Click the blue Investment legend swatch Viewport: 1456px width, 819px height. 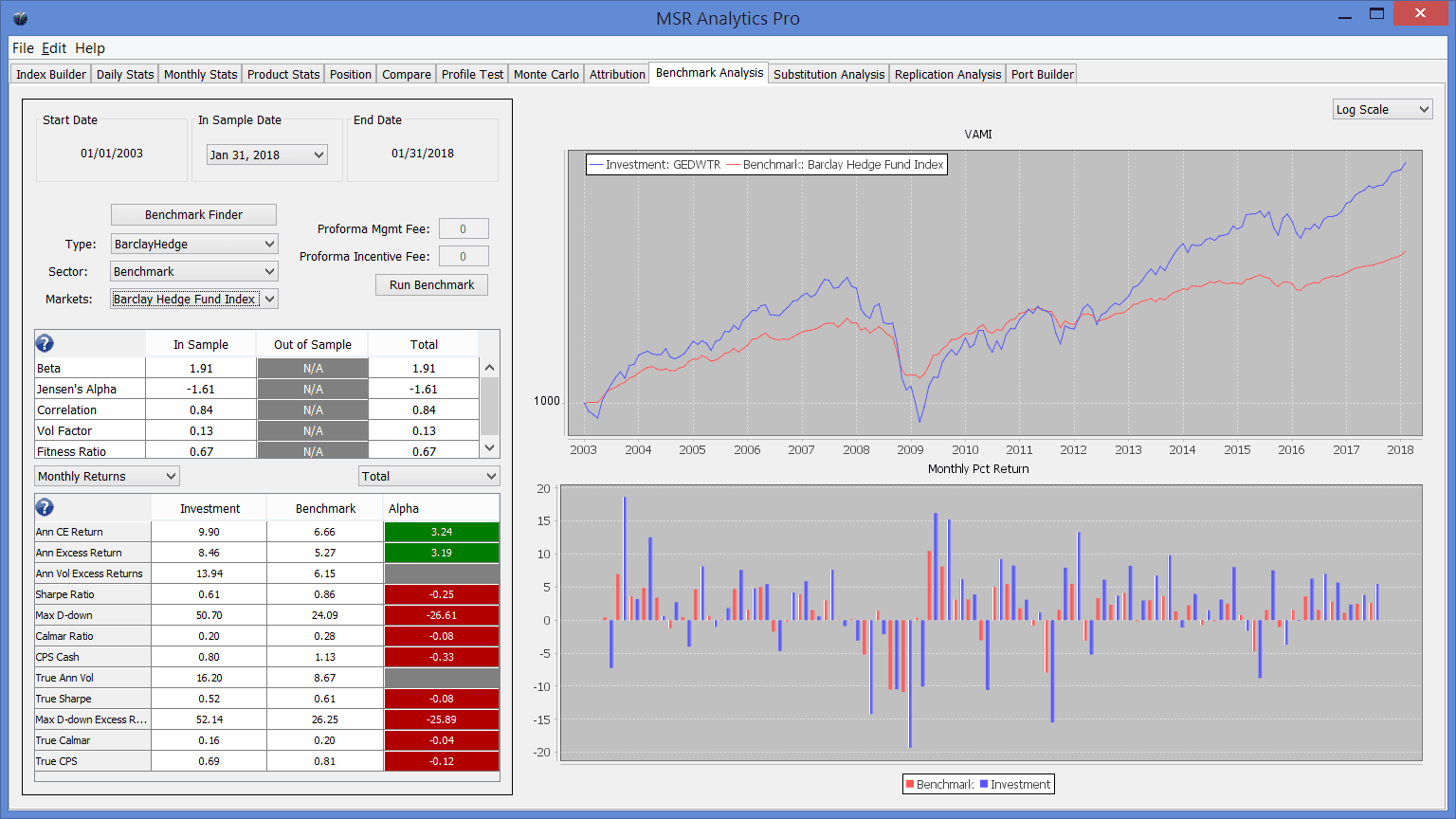984,784
